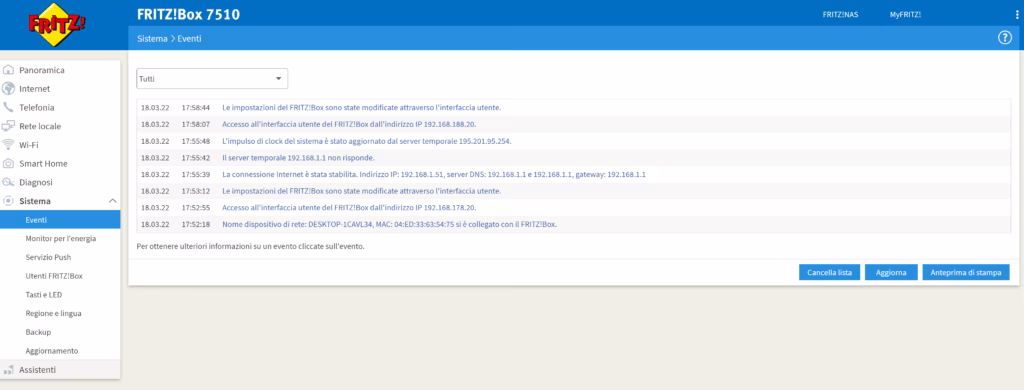The width and height of the screenshot is (1024, 390).
Task: Collapse the Sistema menu chevron
Action: pyautogui.click(x=112, y=201)
